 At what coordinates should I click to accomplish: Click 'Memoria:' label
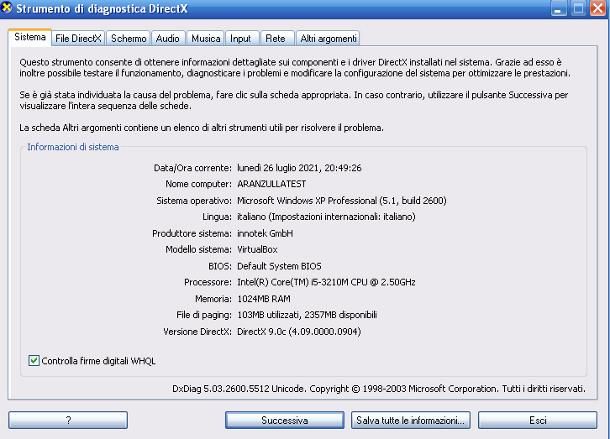point(213,299)
